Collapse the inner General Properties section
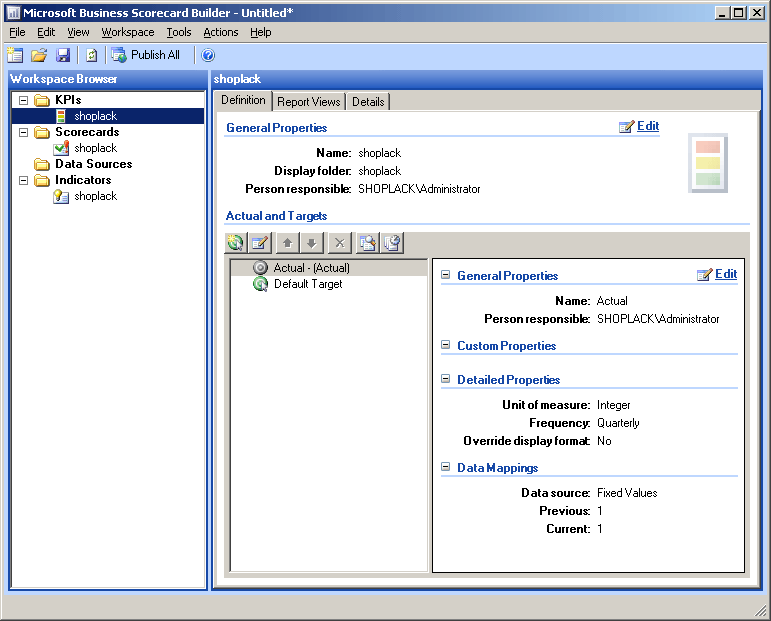Screen dimensions: 771x621 coord(445,275)
